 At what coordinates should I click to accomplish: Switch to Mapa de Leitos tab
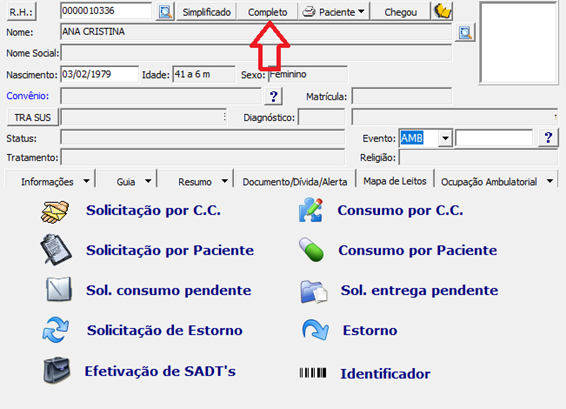[395, 181]
